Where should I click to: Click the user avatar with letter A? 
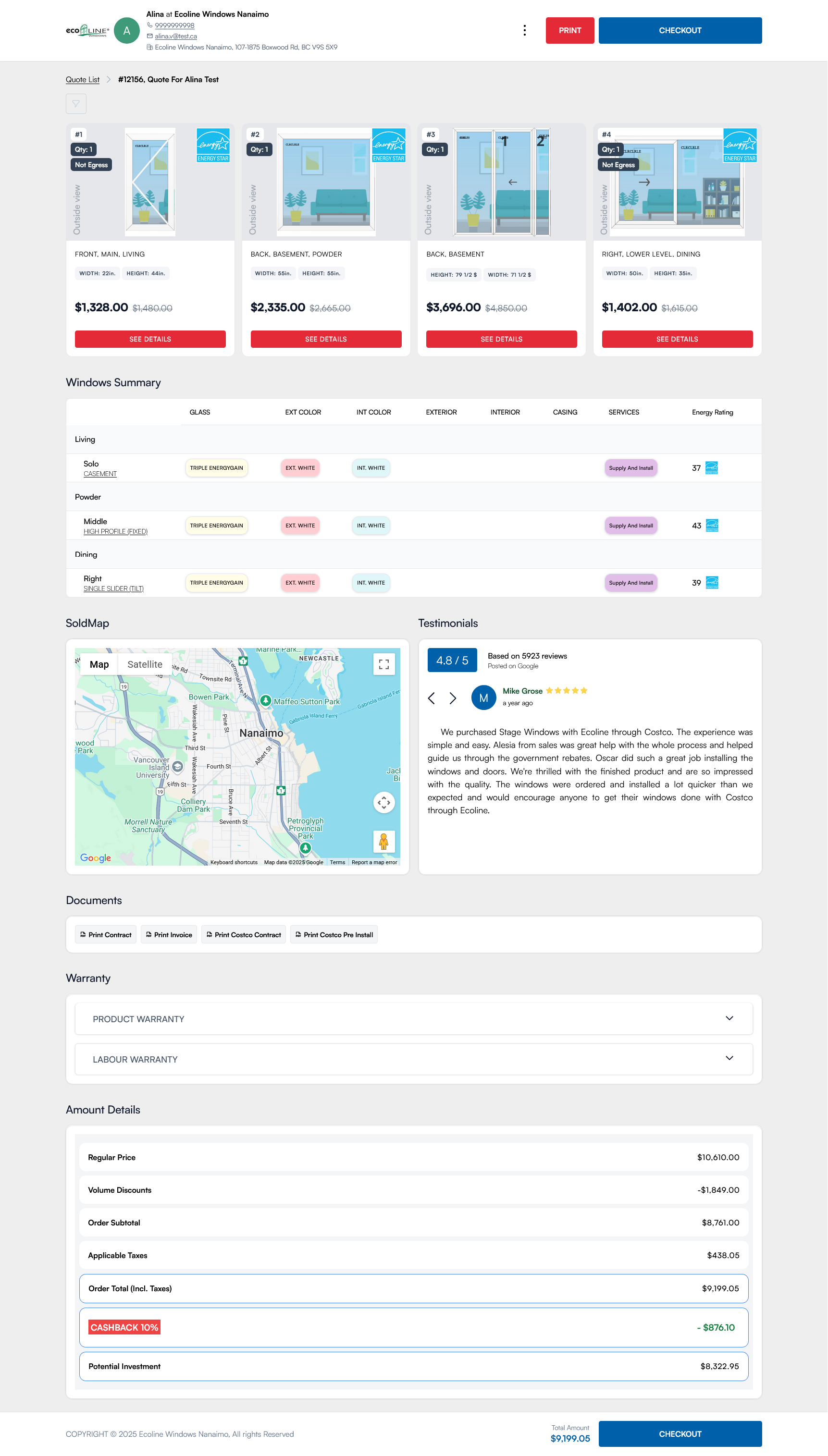point(127,31)
